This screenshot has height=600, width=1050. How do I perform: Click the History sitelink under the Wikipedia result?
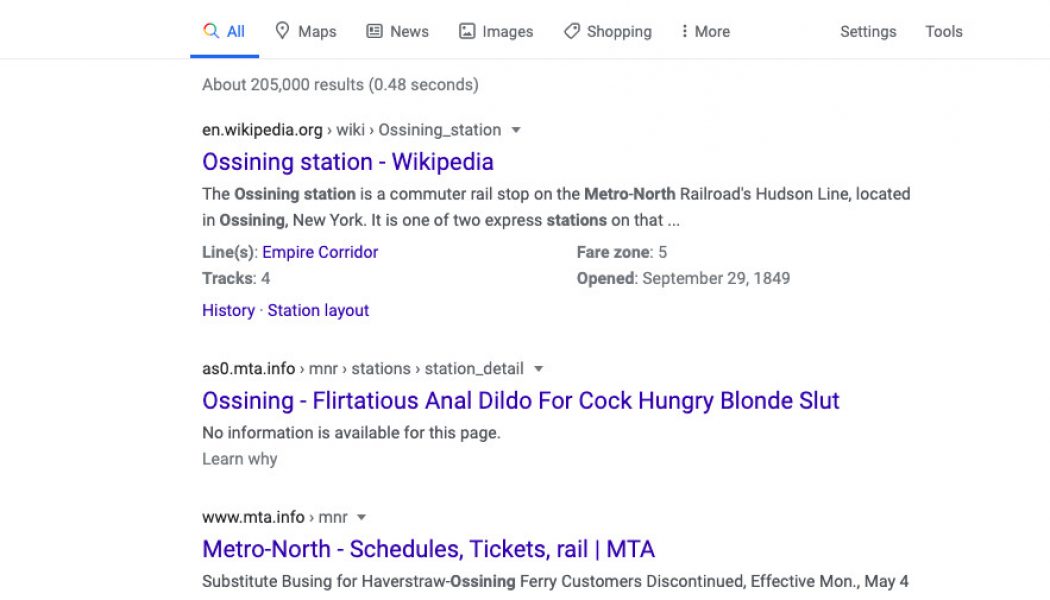228,310
